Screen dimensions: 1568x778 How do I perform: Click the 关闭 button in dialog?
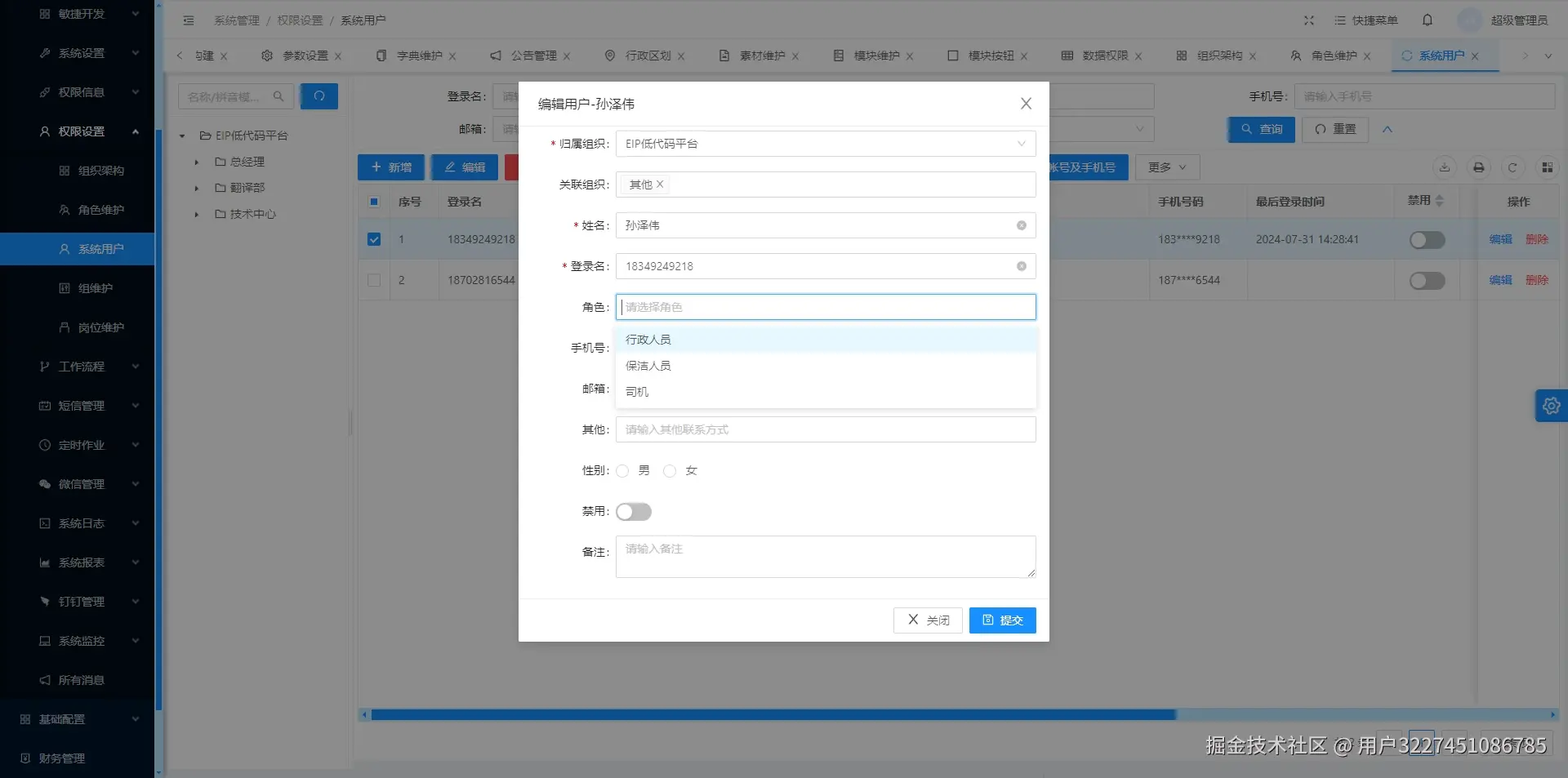click(x=928, y=620)
